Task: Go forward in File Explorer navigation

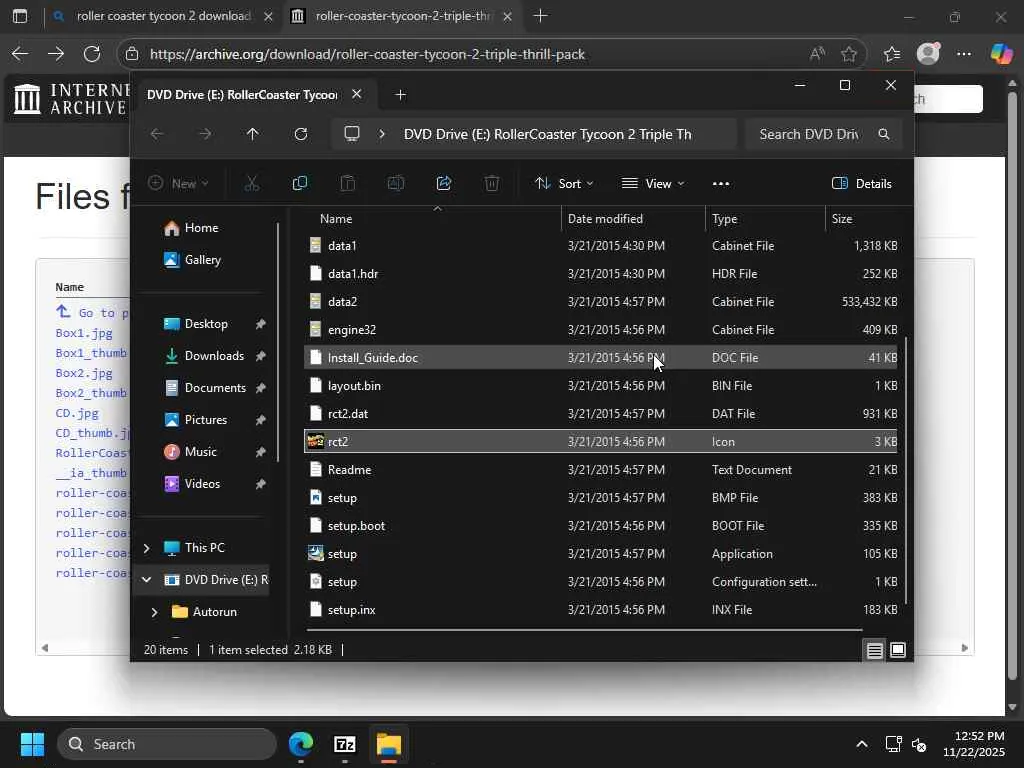Action: coord(205,134)
